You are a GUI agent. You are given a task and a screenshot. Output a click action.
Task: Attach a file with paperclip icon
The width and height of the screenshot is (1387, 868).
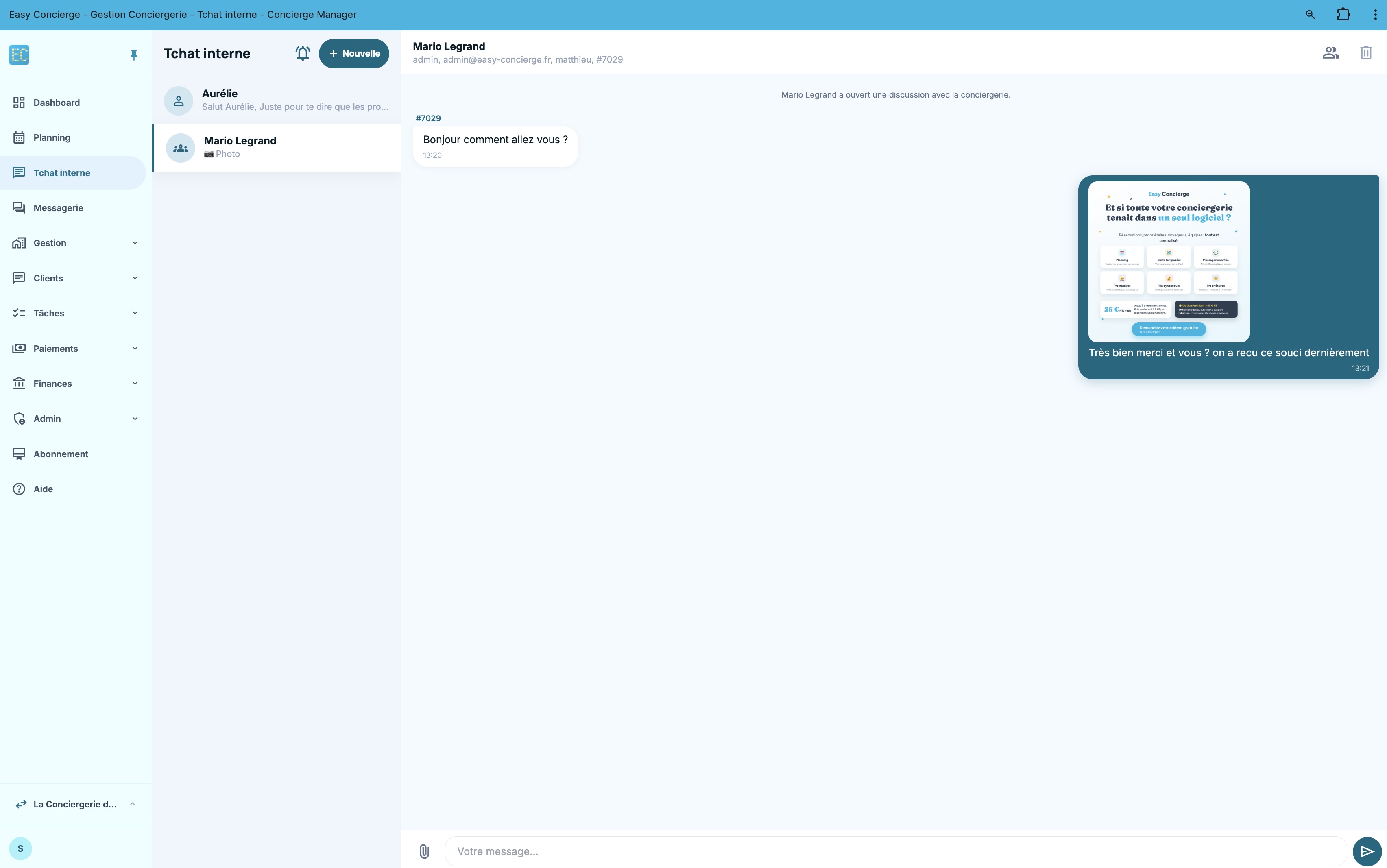coord(424,851)
